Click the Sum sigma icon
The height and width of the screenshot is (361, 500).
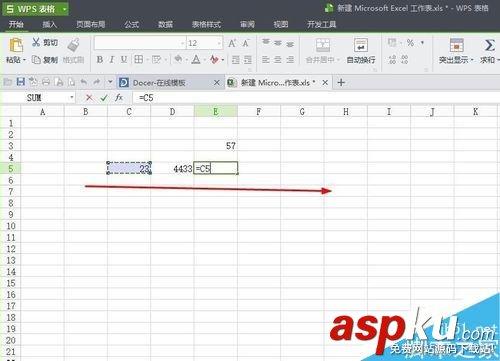tap(489, 45)
